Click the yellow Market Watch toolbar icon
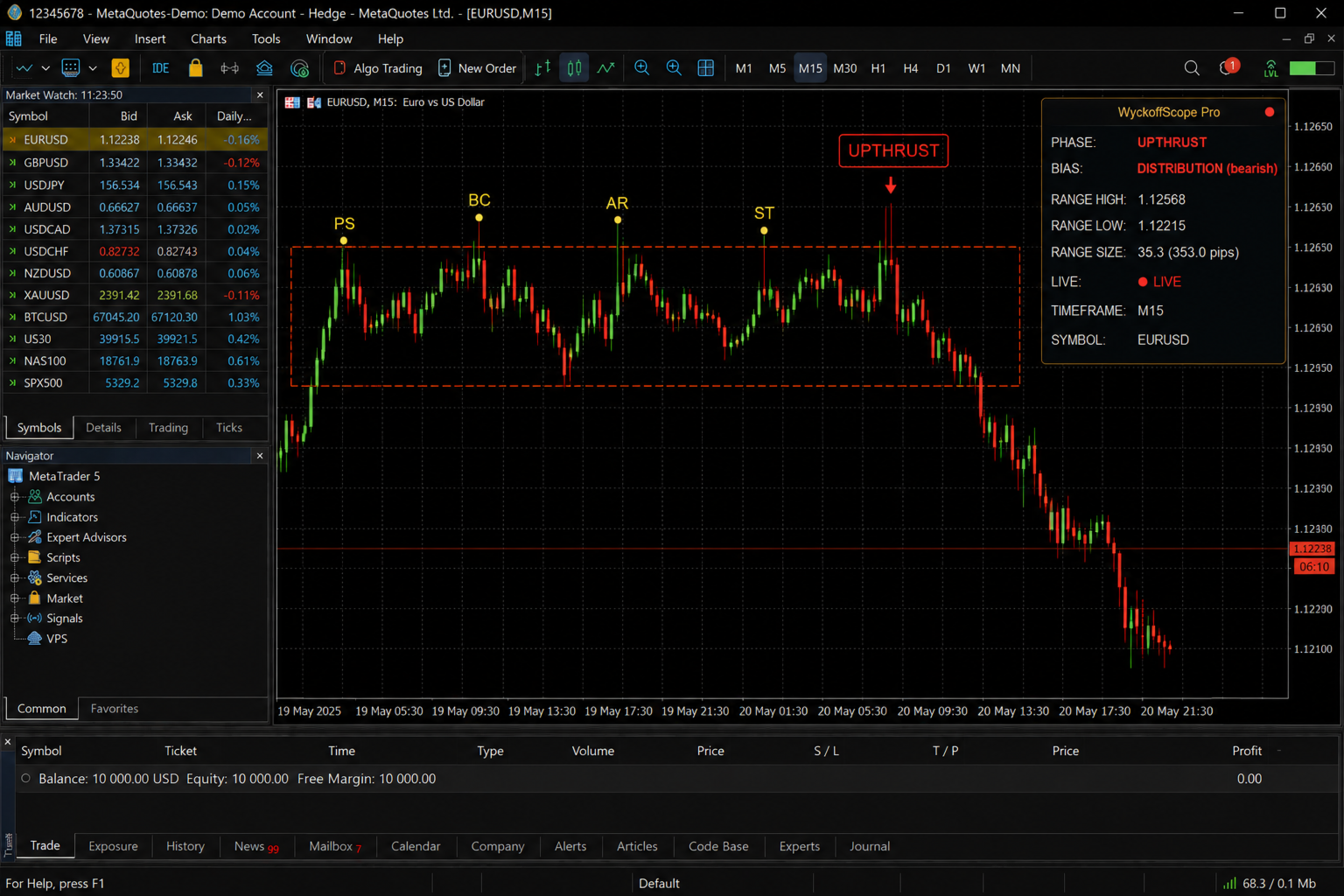Viewport: 1344px width, 896px height. coord(121,68)
